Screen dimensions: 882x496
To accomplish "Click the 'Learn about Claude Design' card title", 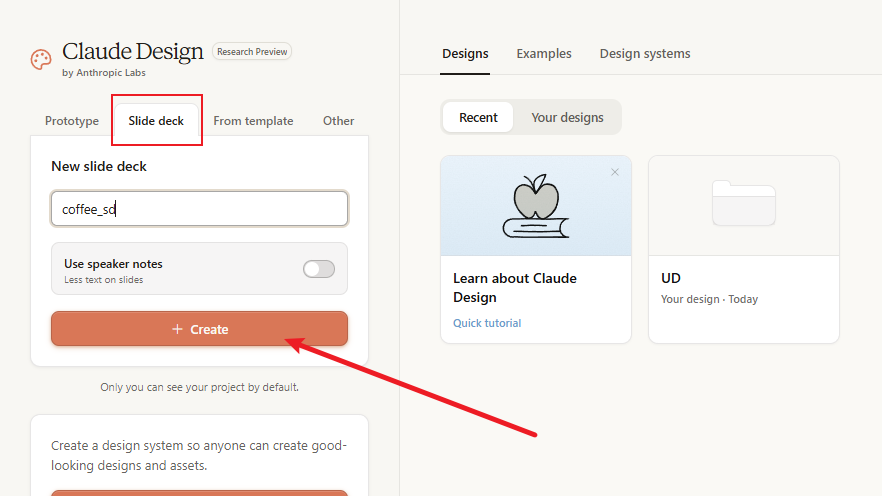I will pyautogui.click(x=515, y=288).
